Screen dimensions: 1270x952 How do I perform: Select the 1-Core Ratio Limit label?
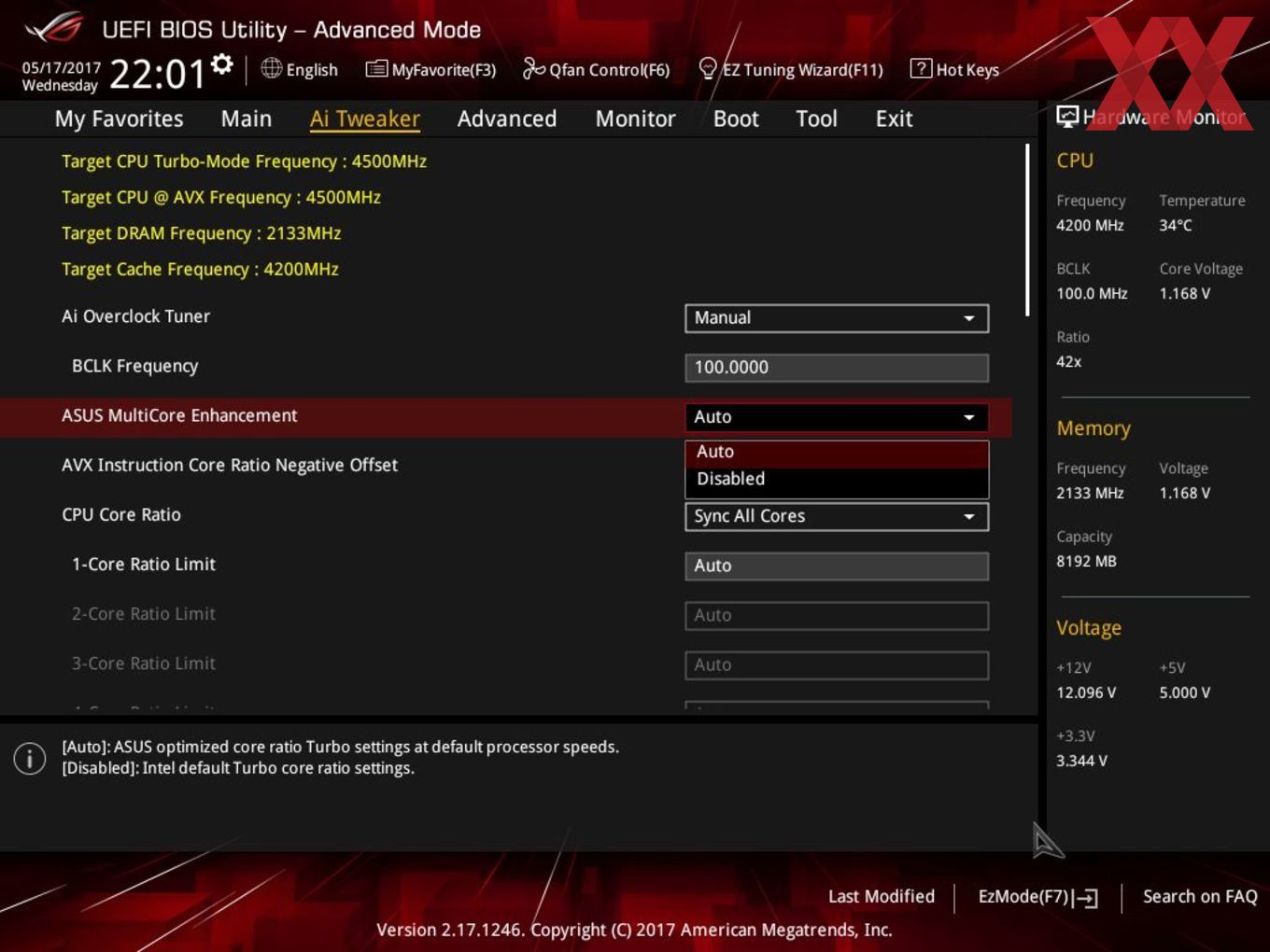pyautogui.click(x=144, y=564)
